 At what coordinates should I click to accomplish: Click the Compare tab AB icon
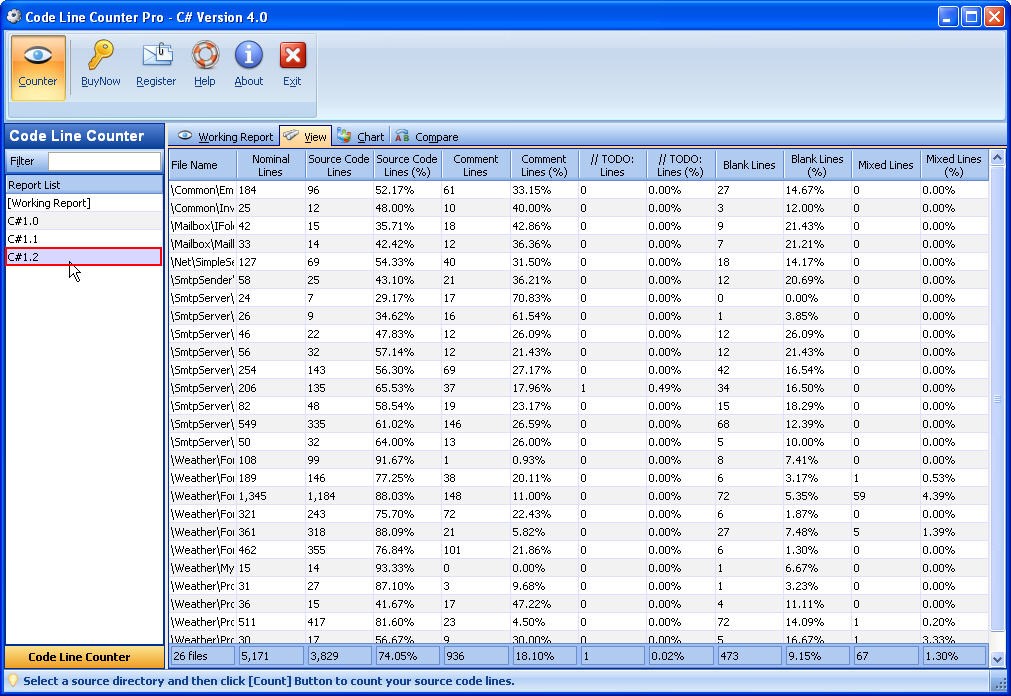point(402,136)
